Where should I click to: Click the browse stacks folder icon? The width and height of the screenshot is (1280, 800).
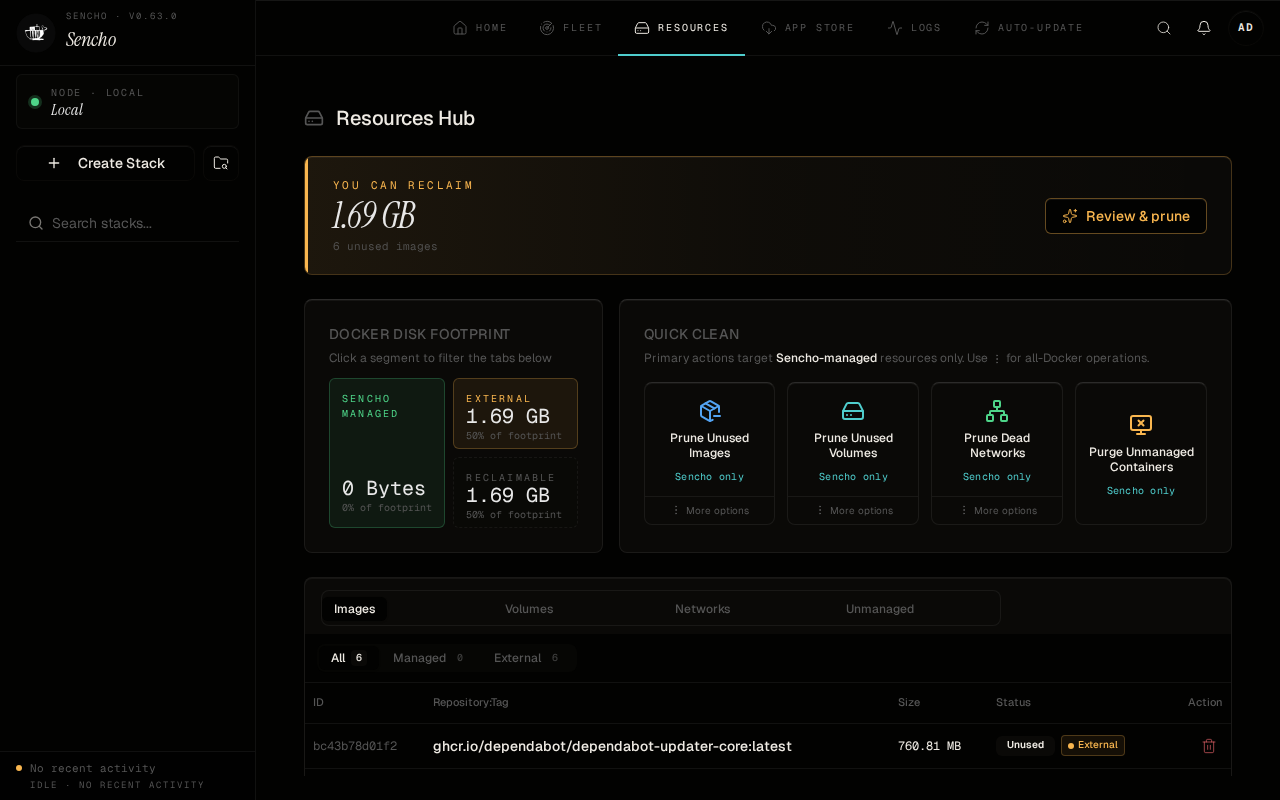click(221, 163)
